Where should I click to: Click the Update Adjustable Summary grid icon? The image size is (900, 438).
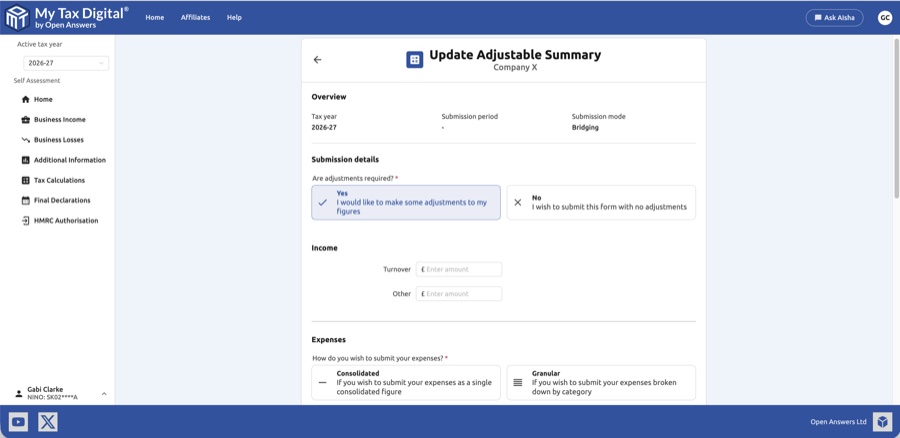[414, 60]
